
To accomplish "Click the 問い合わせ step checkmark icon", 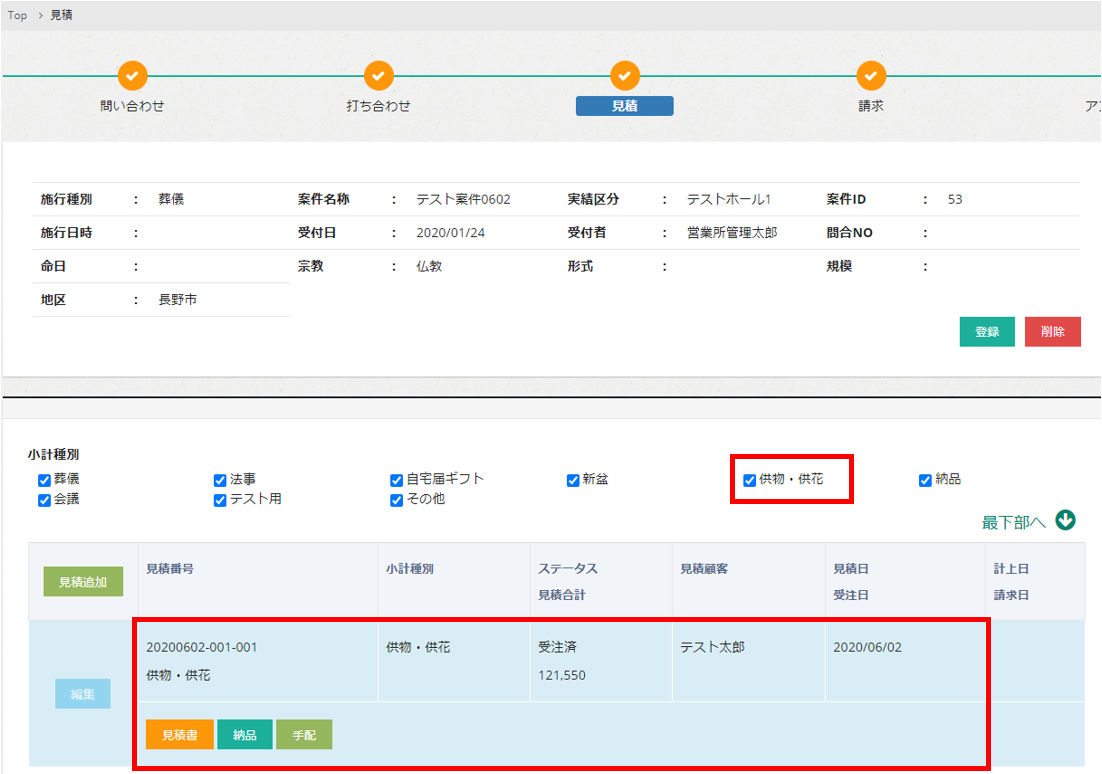I will coord(132,76).
